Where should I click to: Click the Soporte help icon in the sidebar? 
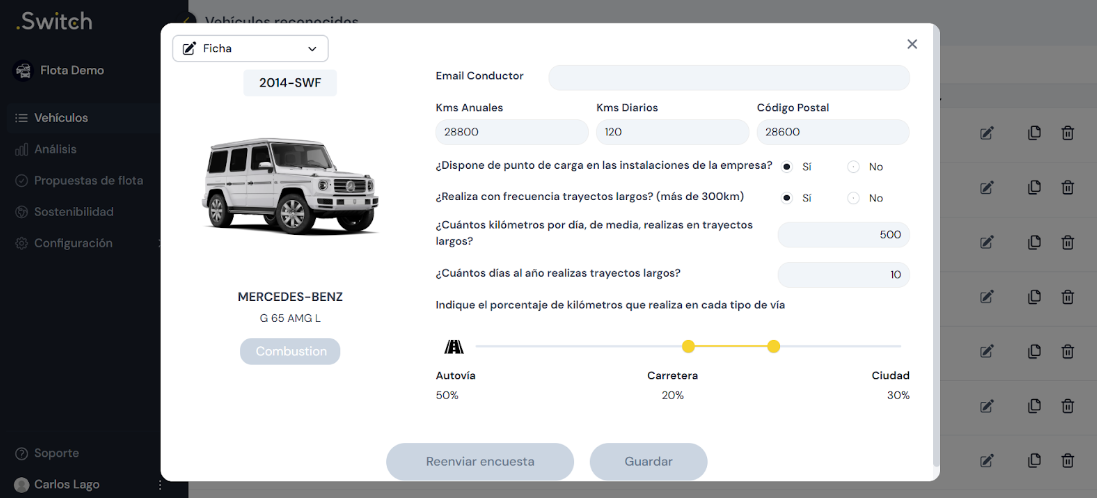point(22,453)
